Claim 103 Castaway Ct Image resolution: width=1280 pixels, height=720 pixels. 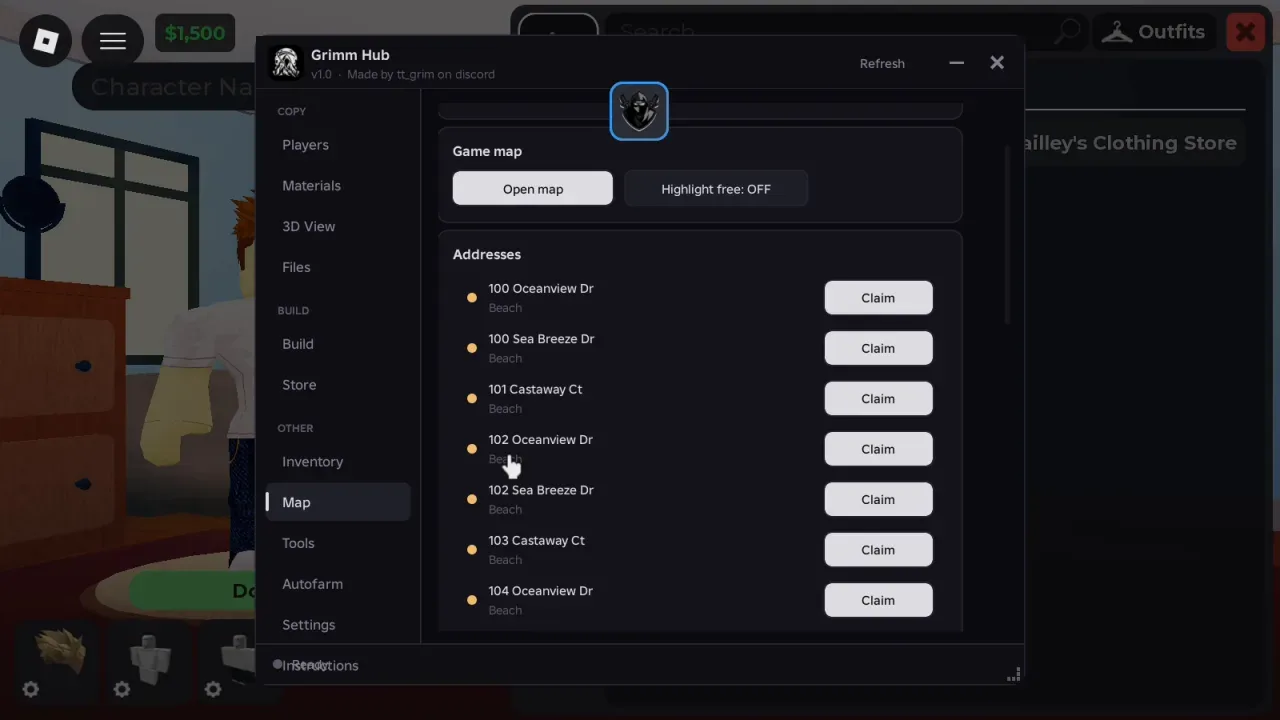pyautogui.click(x=878, y=550)
